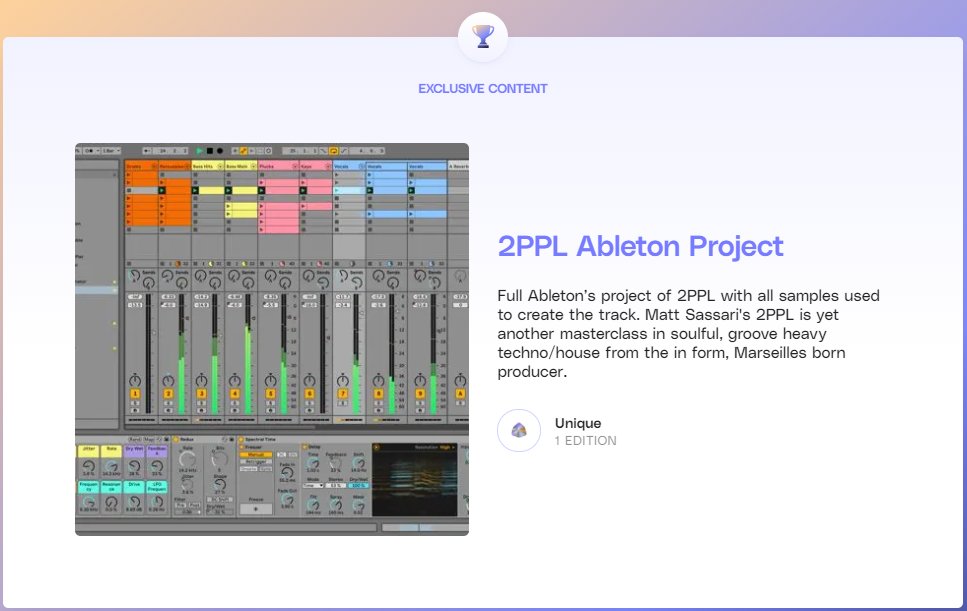Click the trophy icon above the card

point(483,36)
